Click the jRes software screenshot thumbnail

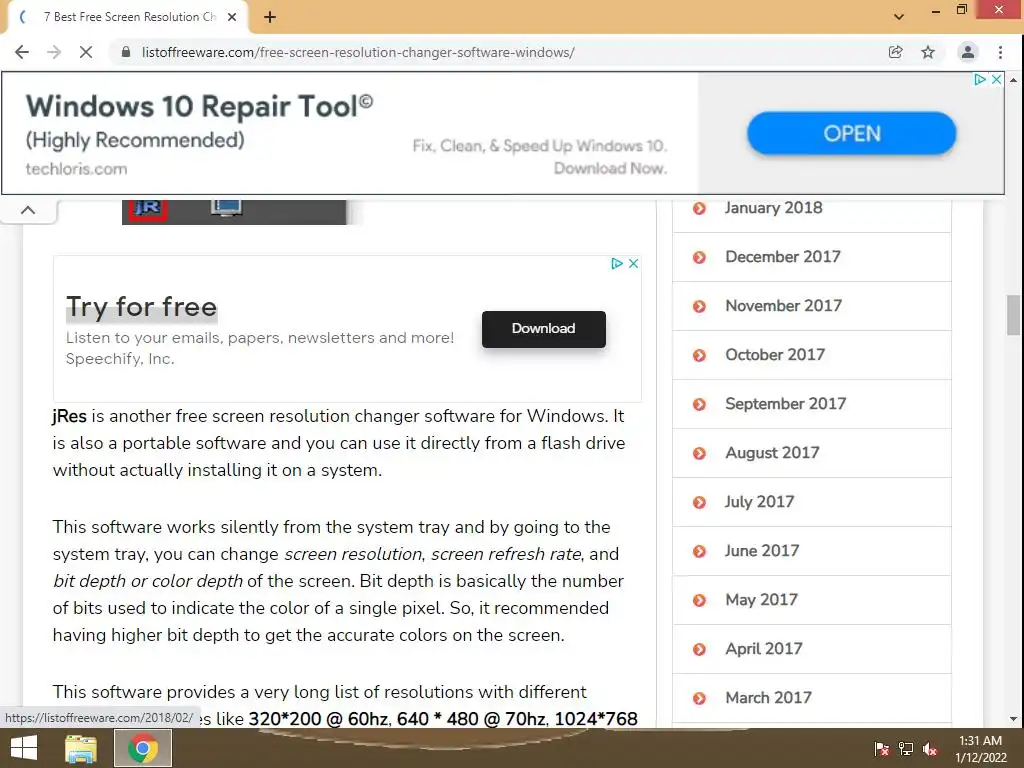point(234,212)
